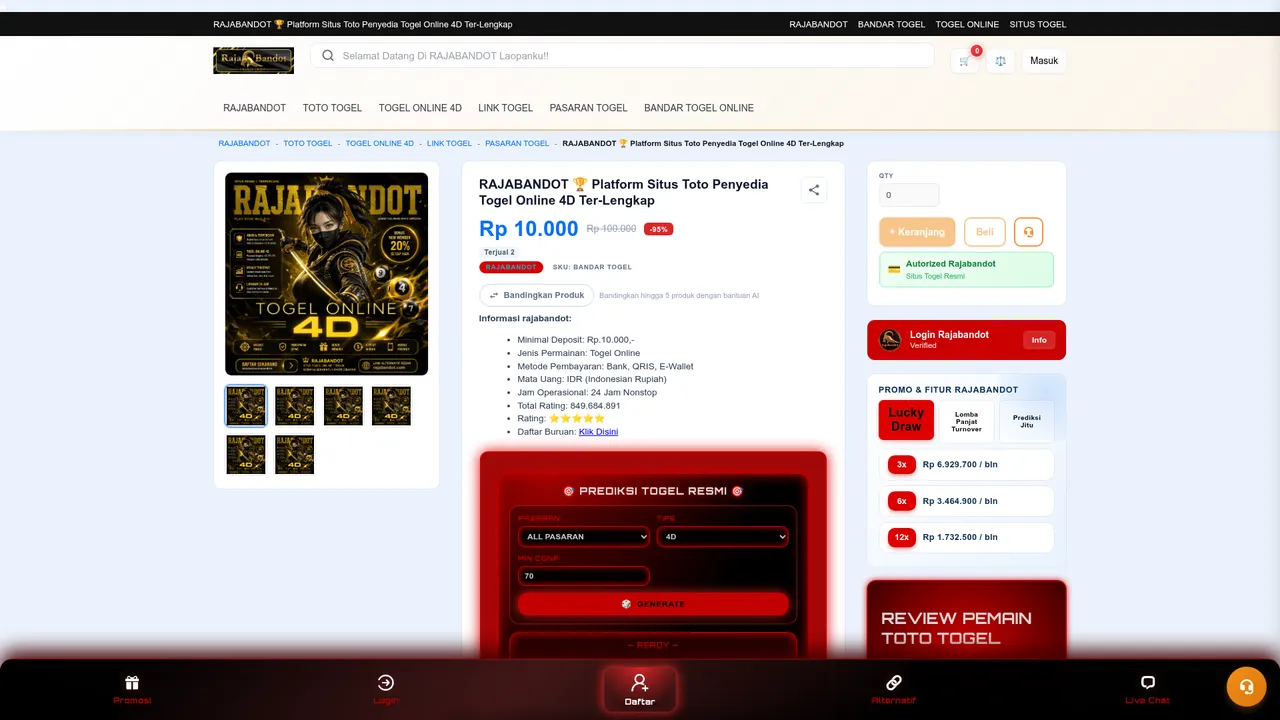Select the first product thumbnail
1280x720 pixels.
tap(246, 406)
